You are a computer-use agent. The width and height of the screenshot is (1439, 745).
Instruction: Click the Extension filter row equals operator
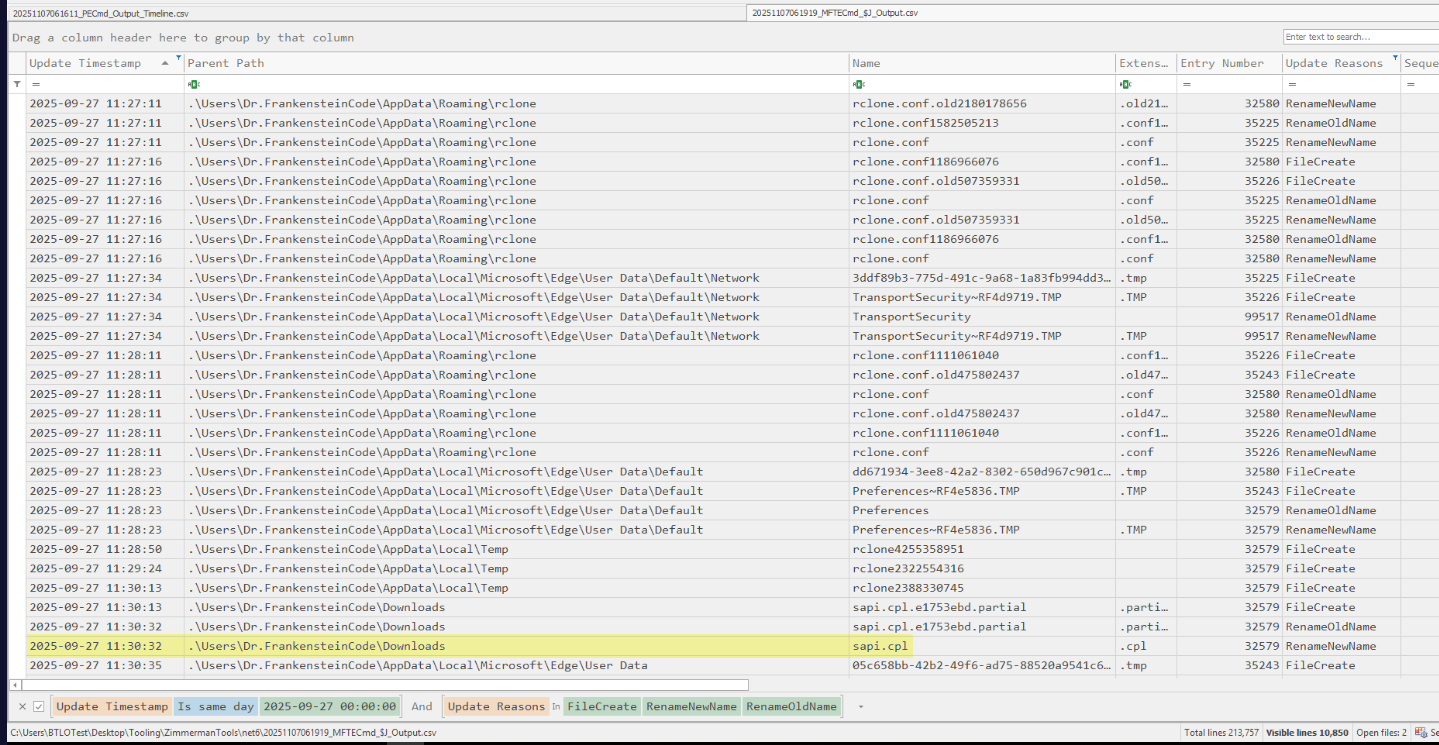[1126, 84]
